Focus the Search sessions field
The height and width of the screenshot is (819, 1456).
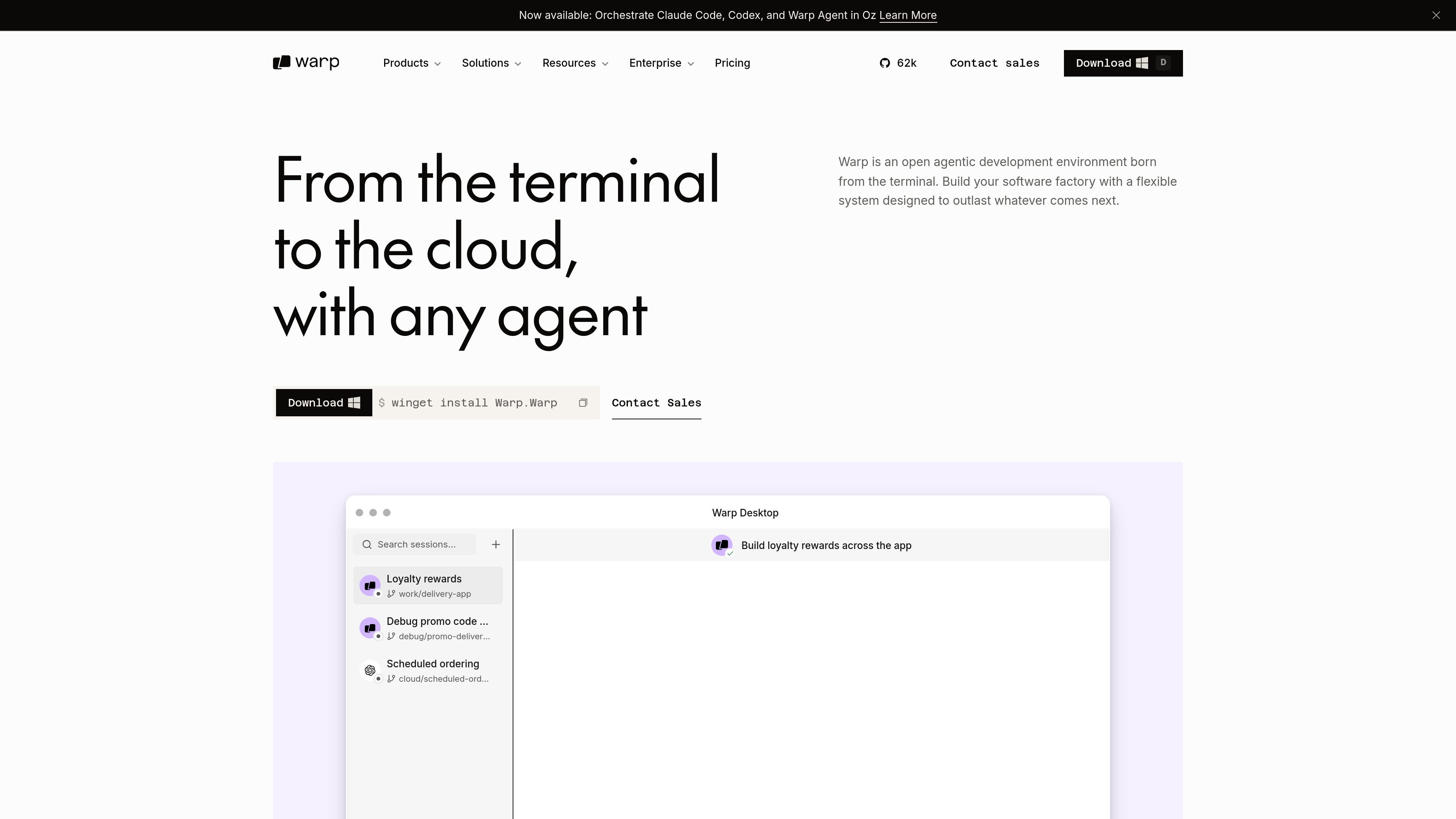tap(414, 544)
